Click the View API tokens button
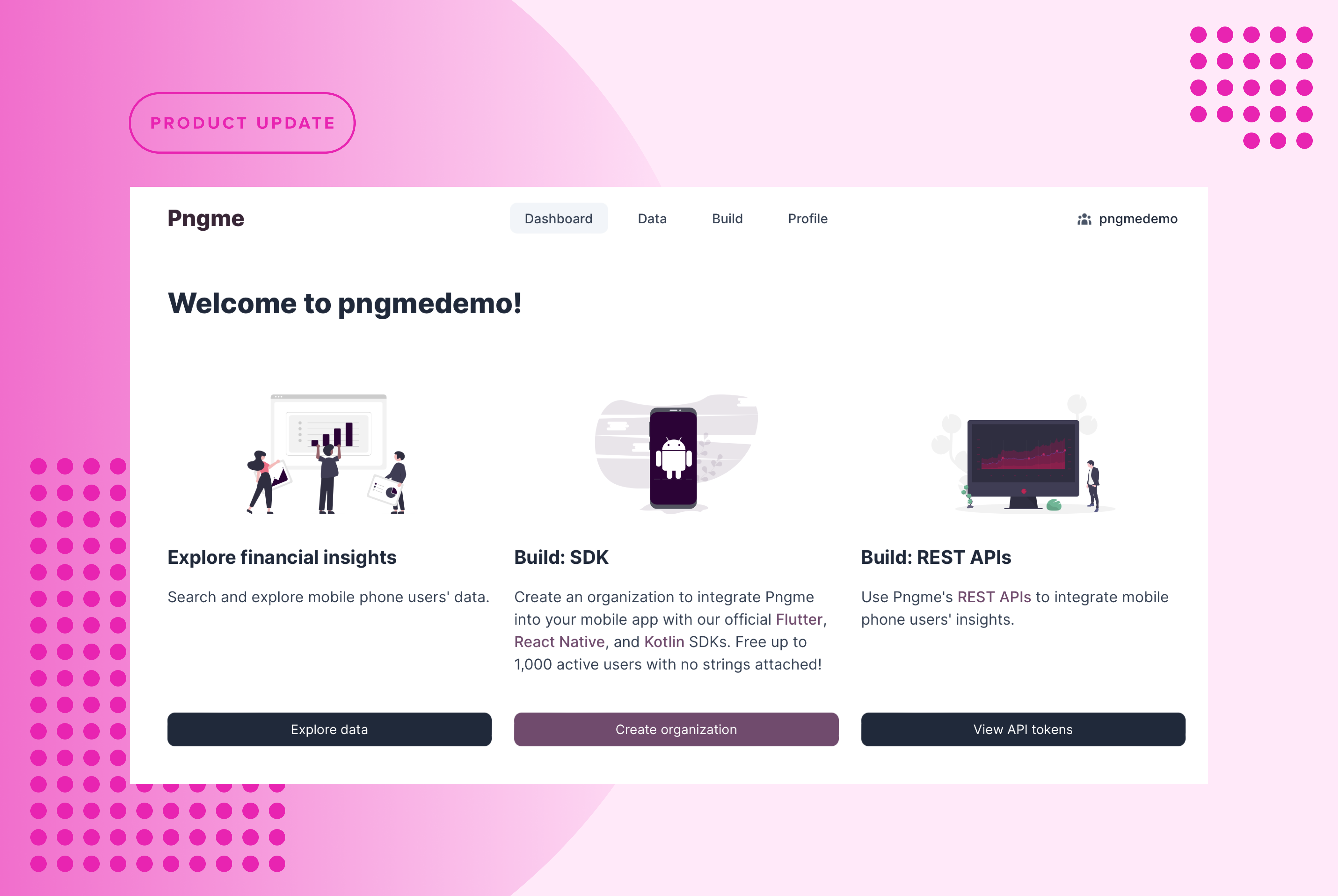 pos(1022,728)
